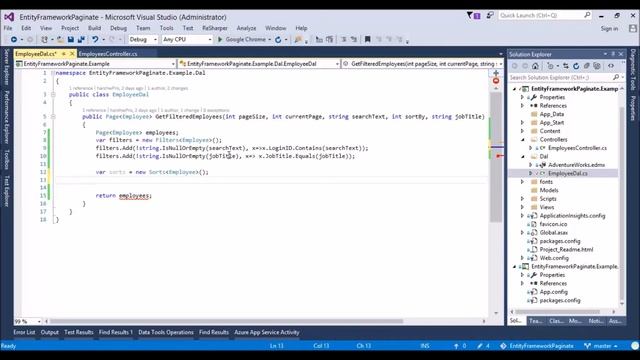Image resolution: width=640 pixels, height=360 pixels.
Task: Open the Server Explorer side tab
Action: pyautogui.click(x=7, y=67)
